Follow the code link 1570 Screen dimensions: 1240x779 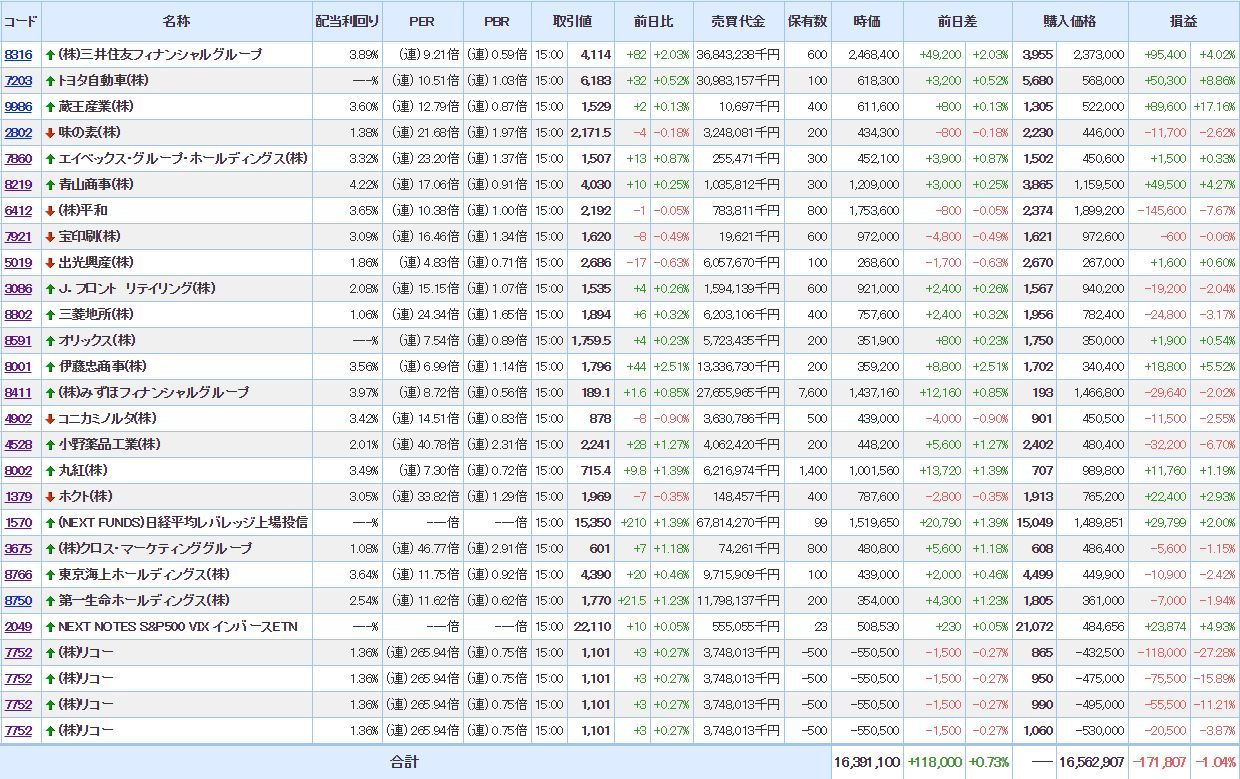tap(18, 522)
